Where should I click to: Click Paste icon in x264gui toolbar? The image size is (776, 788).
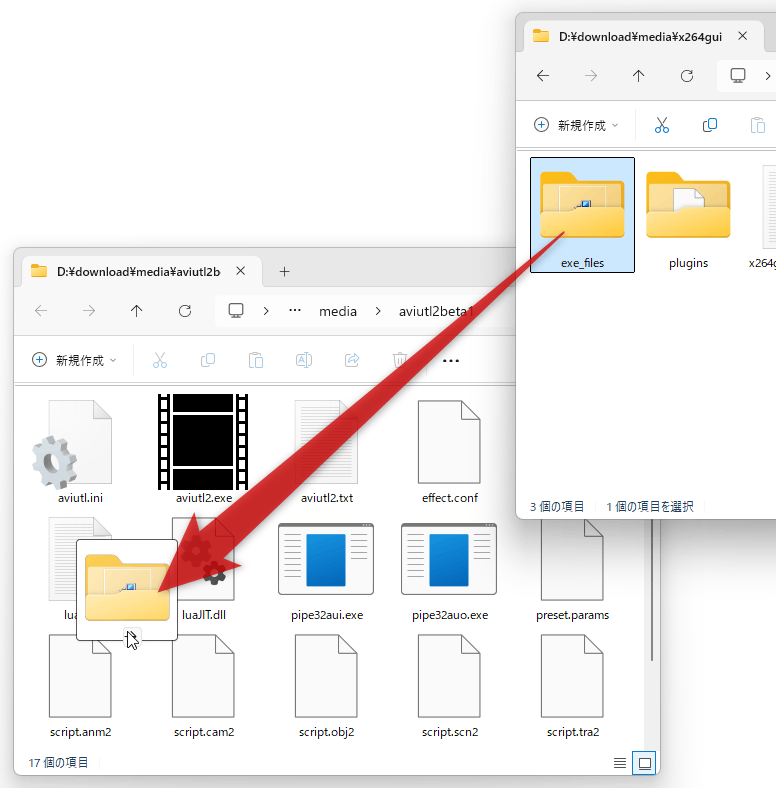pyautogui.click(x=758, y=125)
